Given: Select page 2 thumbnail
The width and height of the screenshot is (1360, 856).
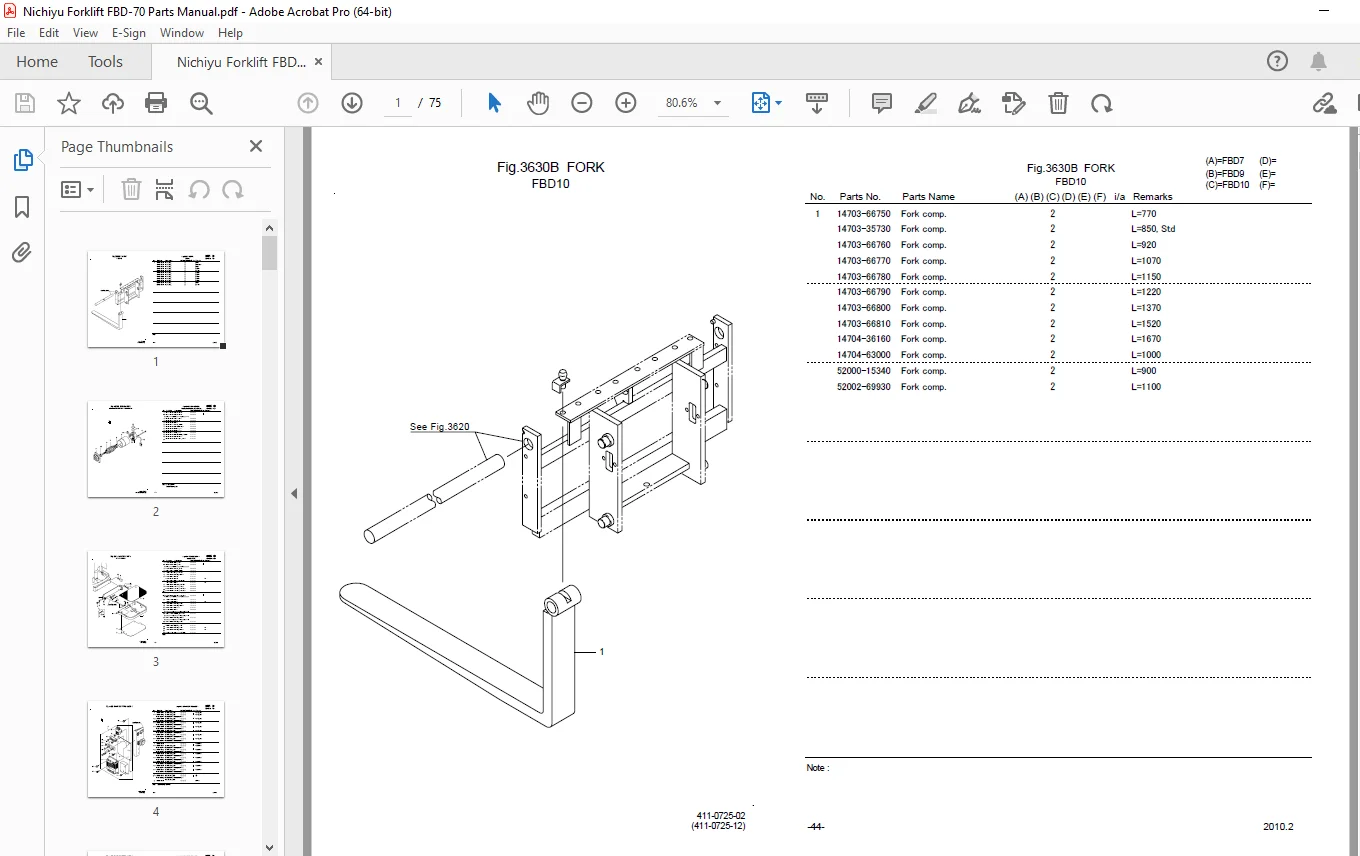Looking at the screenshot, I should click(x=156, y=449).
